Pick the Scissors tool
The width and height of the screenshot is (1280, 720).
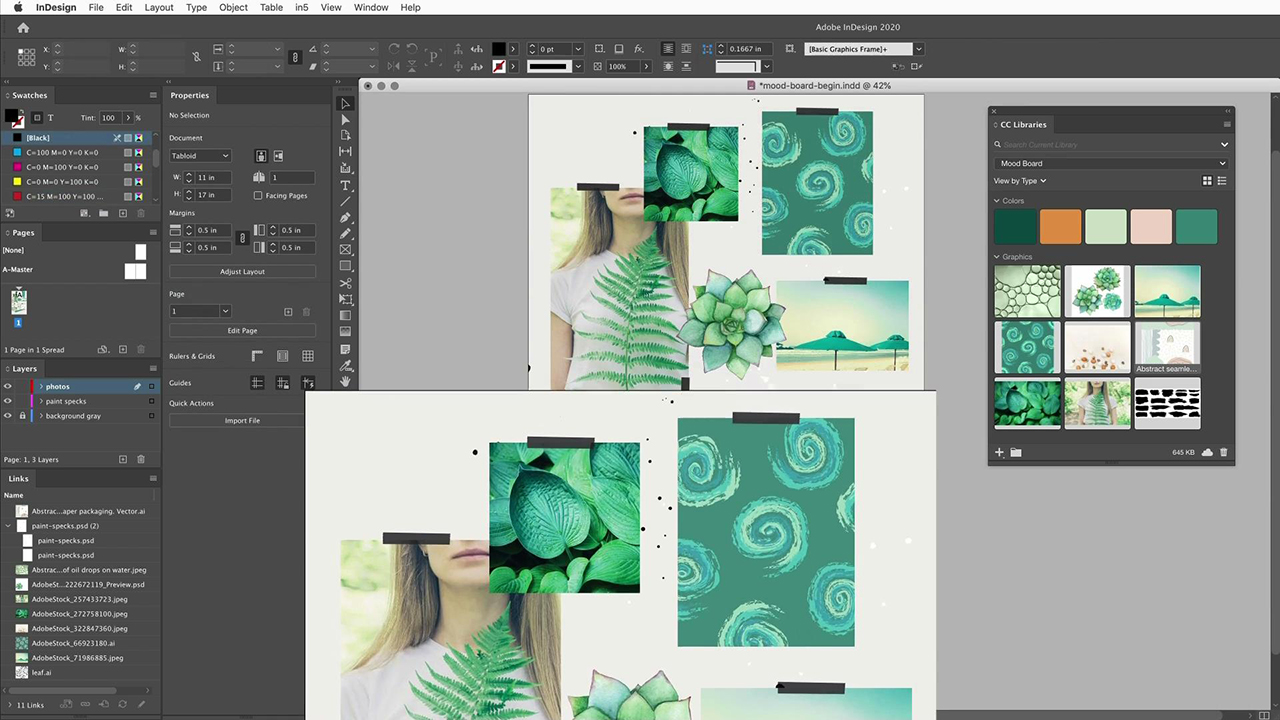pos(346,283)
